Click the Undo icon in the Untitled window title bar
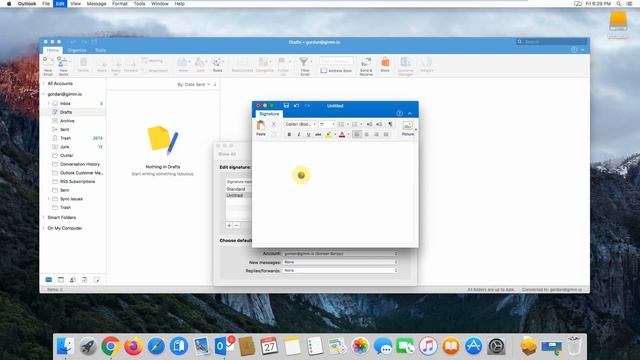 pos(296,106)
